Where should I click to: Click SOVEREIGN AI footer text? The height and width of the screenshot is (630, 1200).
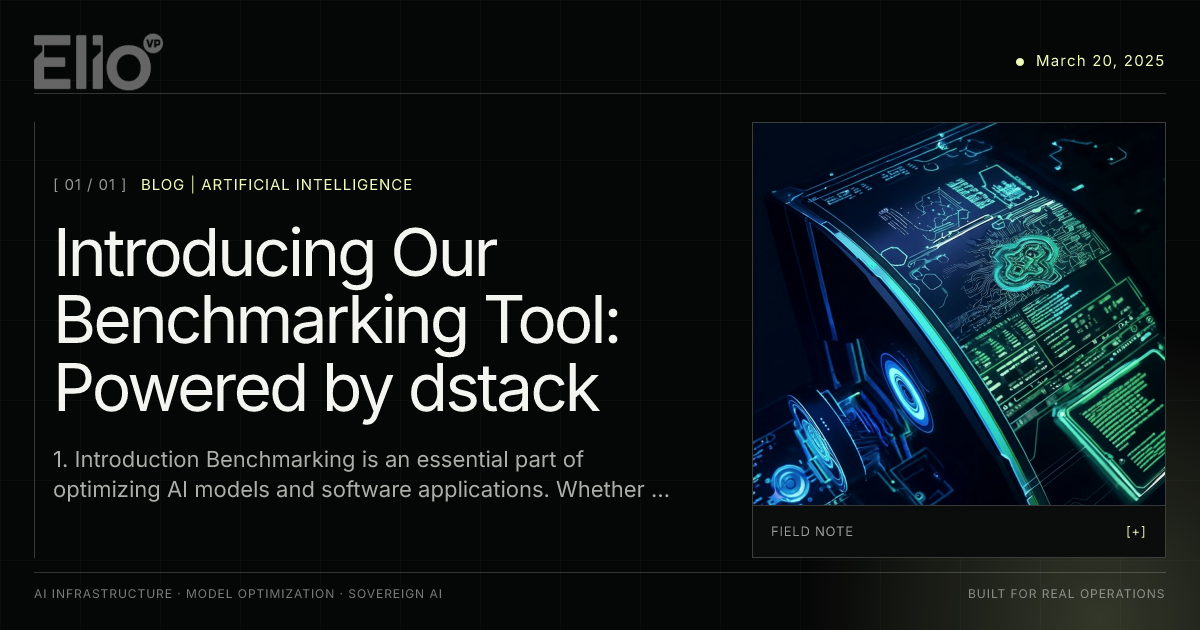pos(395,594)
